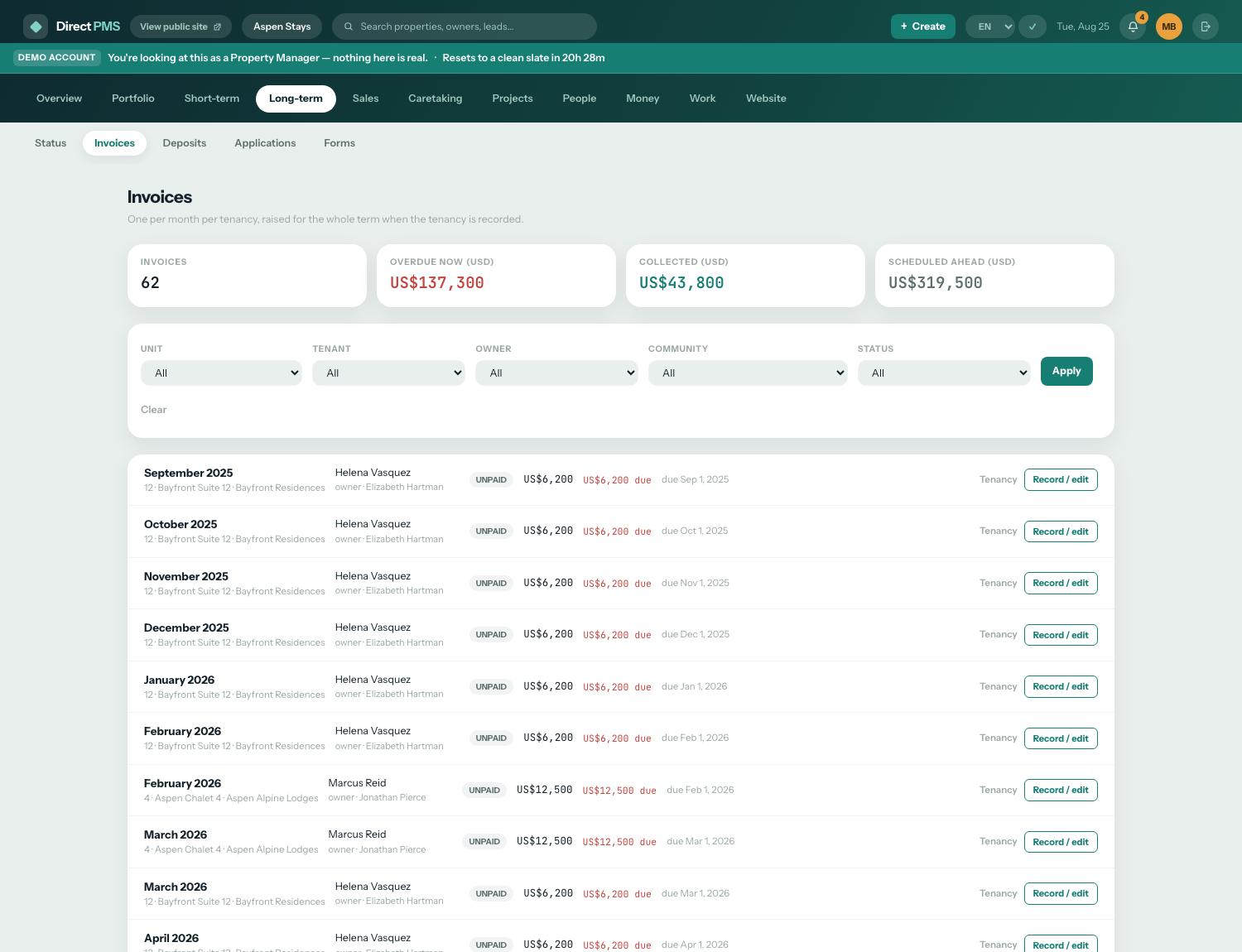Open the Community filter dropdown
Screen dimensions: 1242x952
point(748,373)
